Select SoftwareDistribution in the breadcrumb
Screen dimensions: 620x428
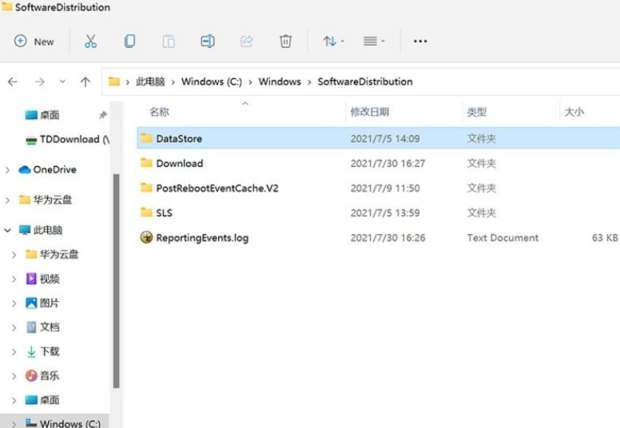coord(365,81)
